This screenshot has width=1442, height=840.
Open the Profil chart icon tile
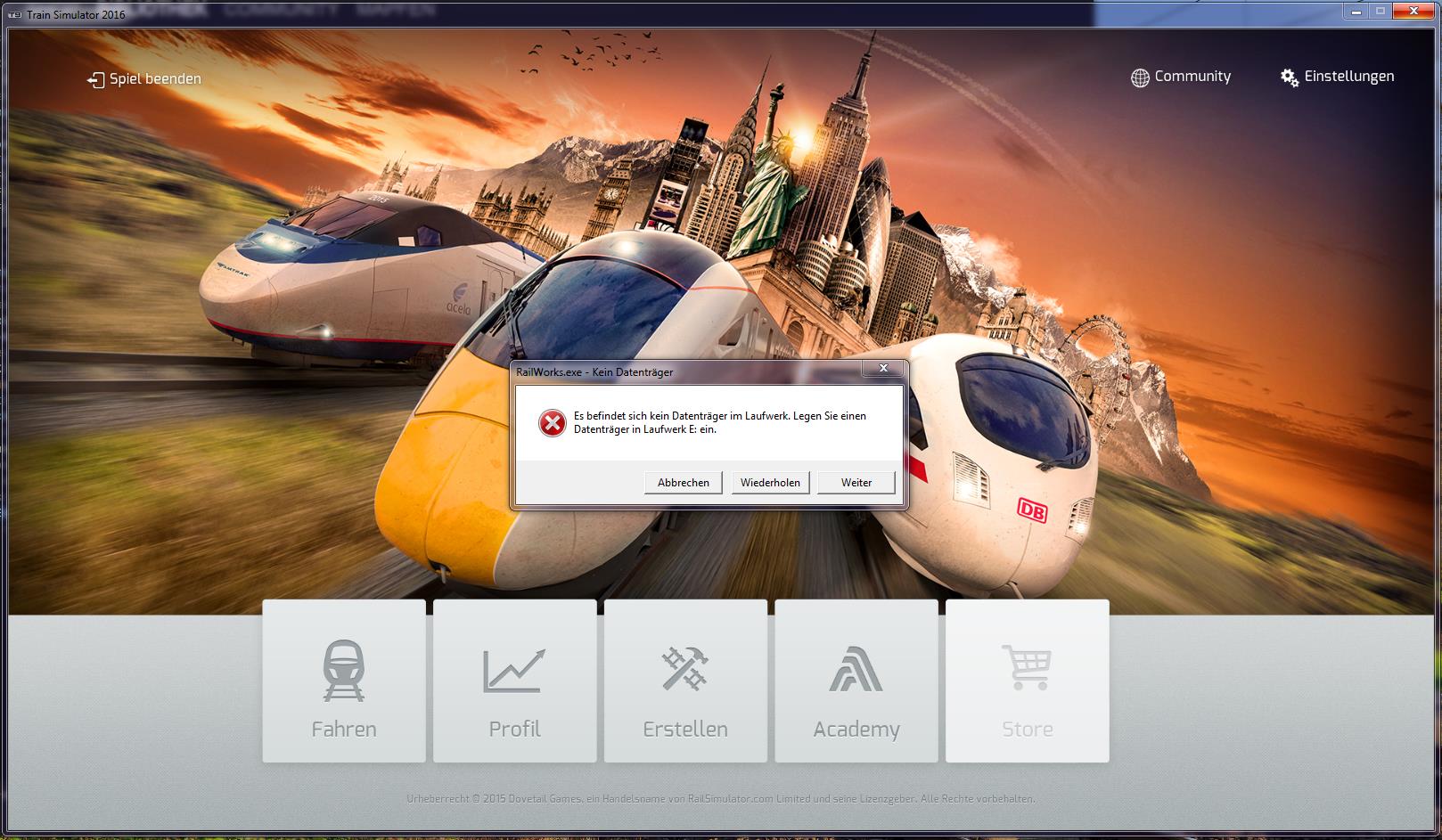coord(514,681)
